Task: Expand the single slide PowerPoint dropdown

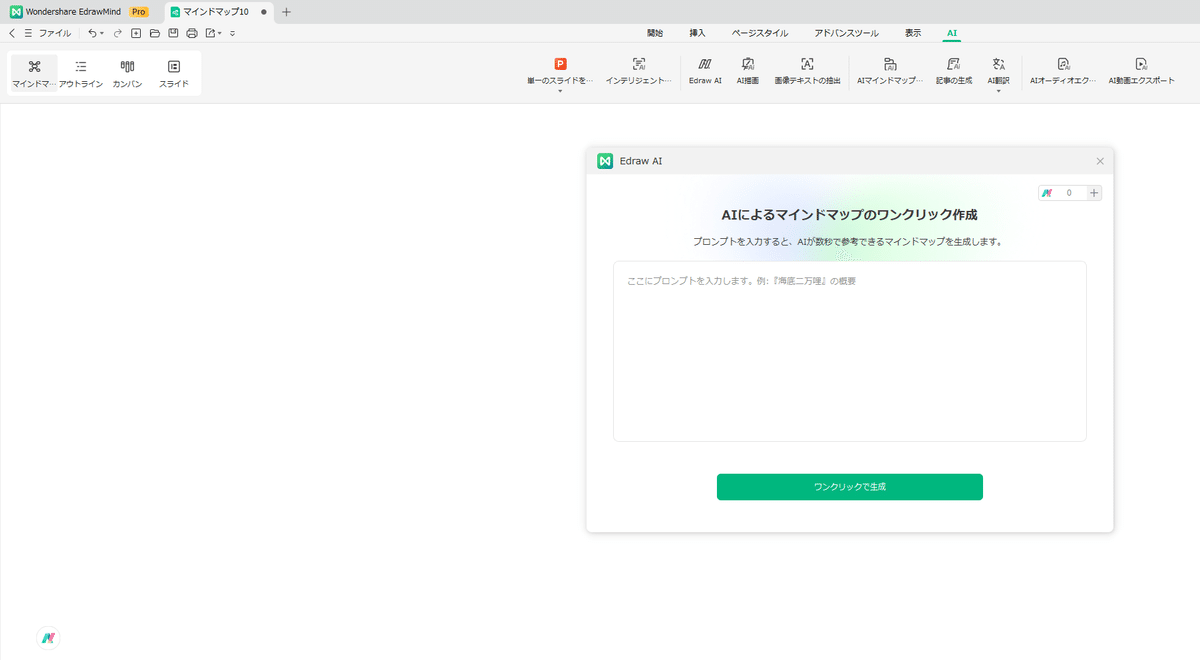Action: [560, 91]
